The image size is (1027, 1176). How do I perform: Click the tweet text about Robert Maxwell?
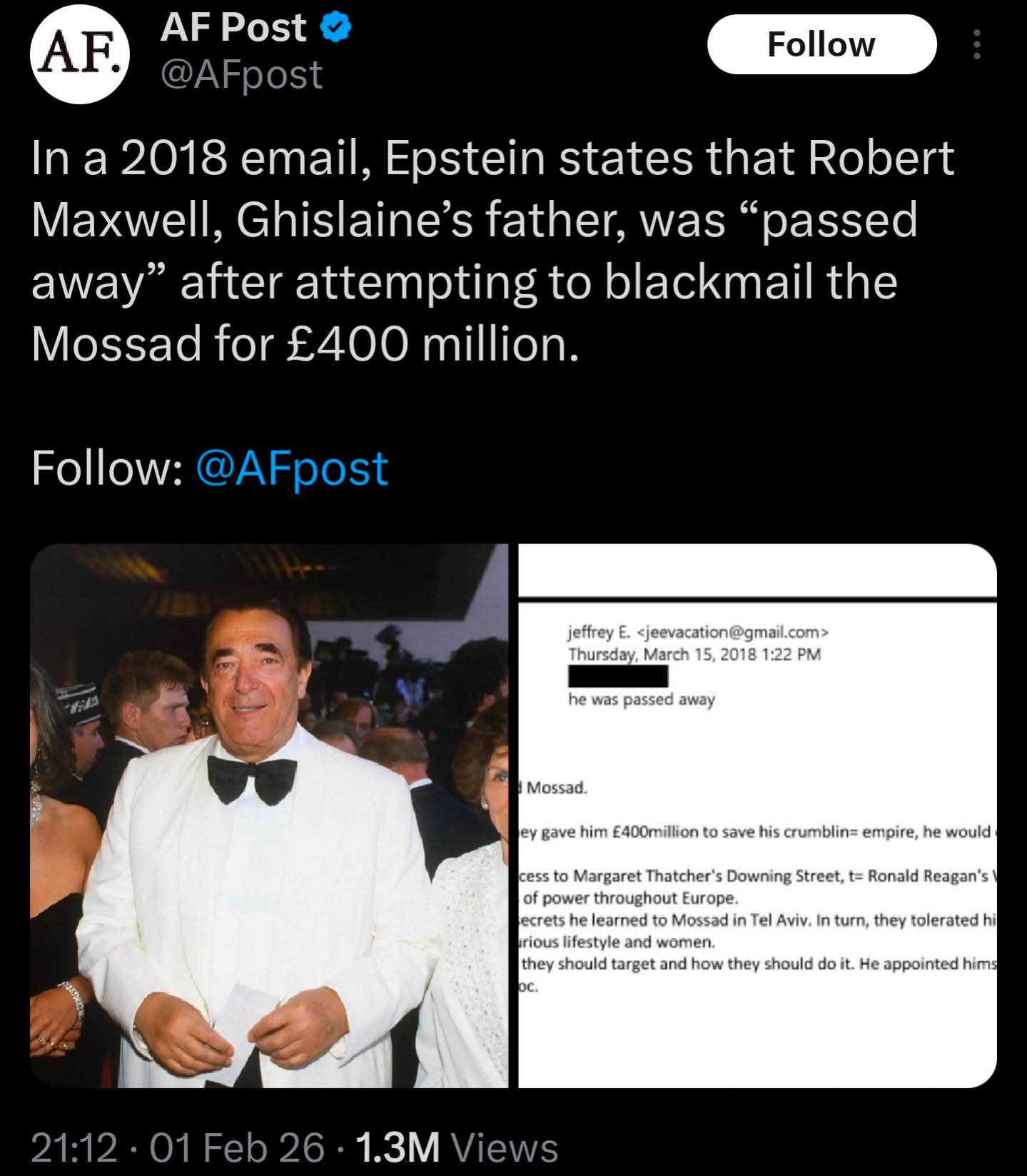492,250
